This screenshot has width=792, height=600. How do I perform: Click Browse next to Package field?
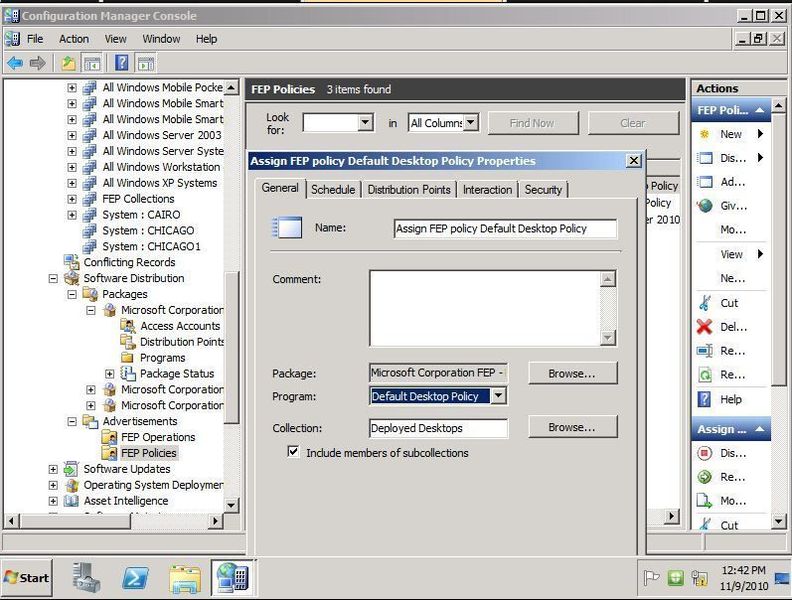point(572,373)
